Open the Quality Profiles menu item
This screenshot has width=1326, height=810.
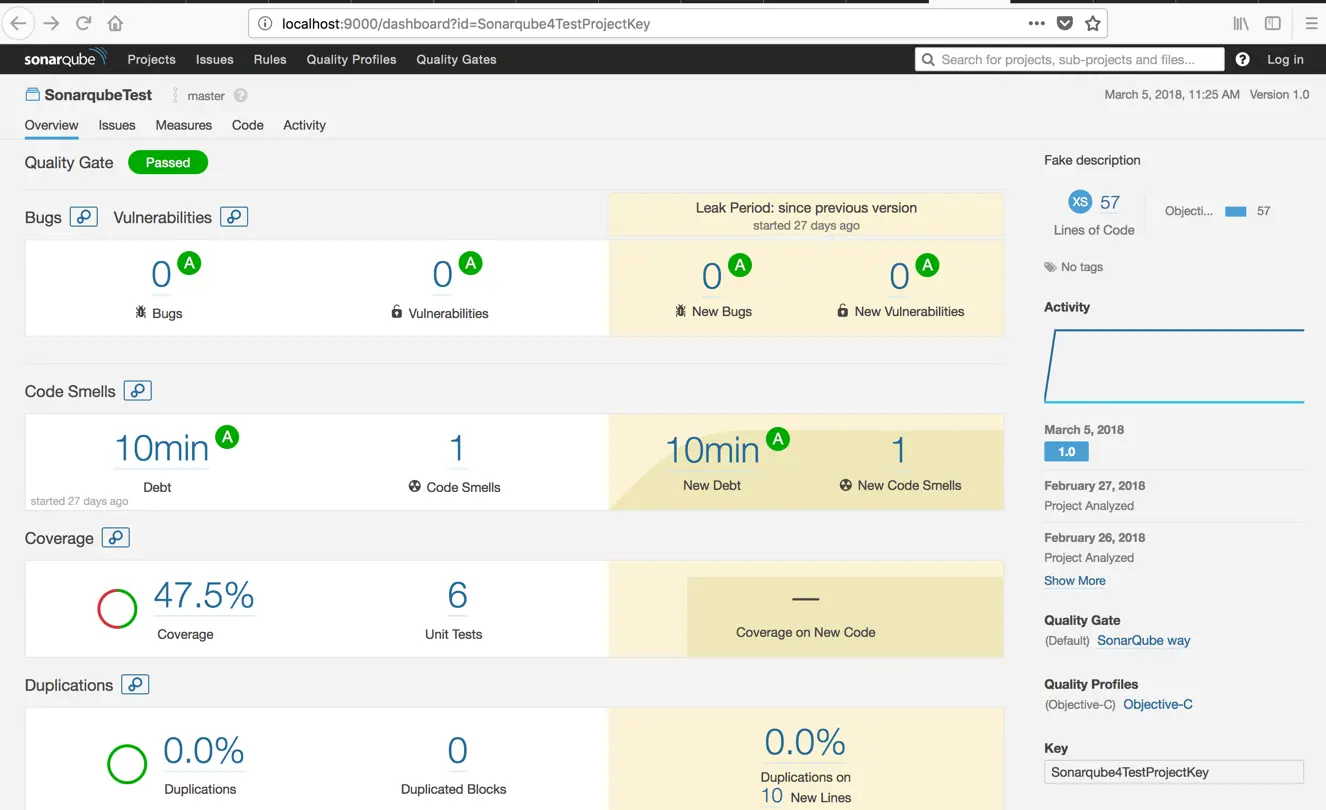click(351, 60)
